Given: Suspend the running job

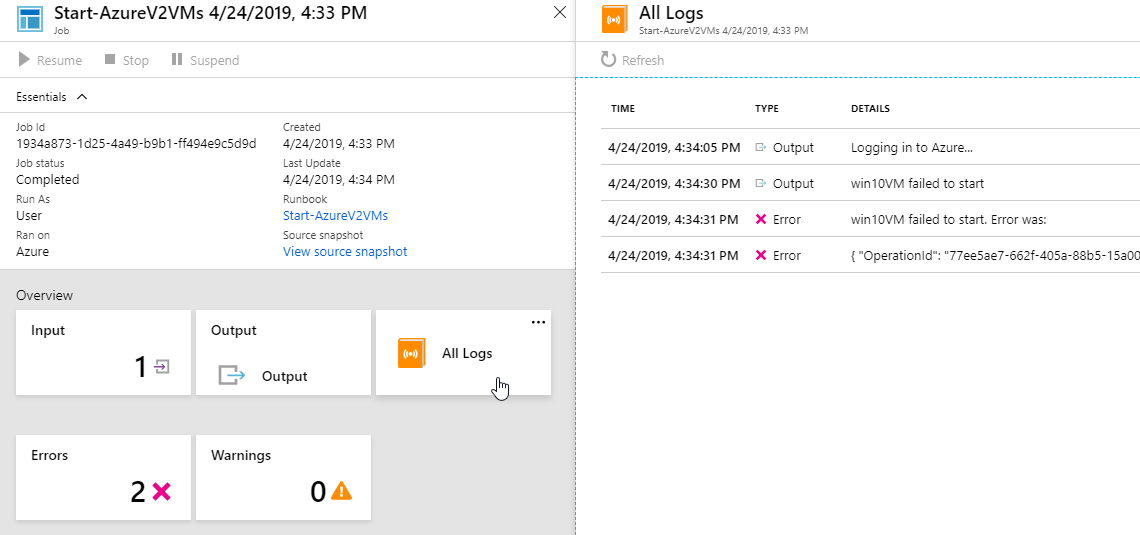Looking at the screenshot, I should click(205, 60).
